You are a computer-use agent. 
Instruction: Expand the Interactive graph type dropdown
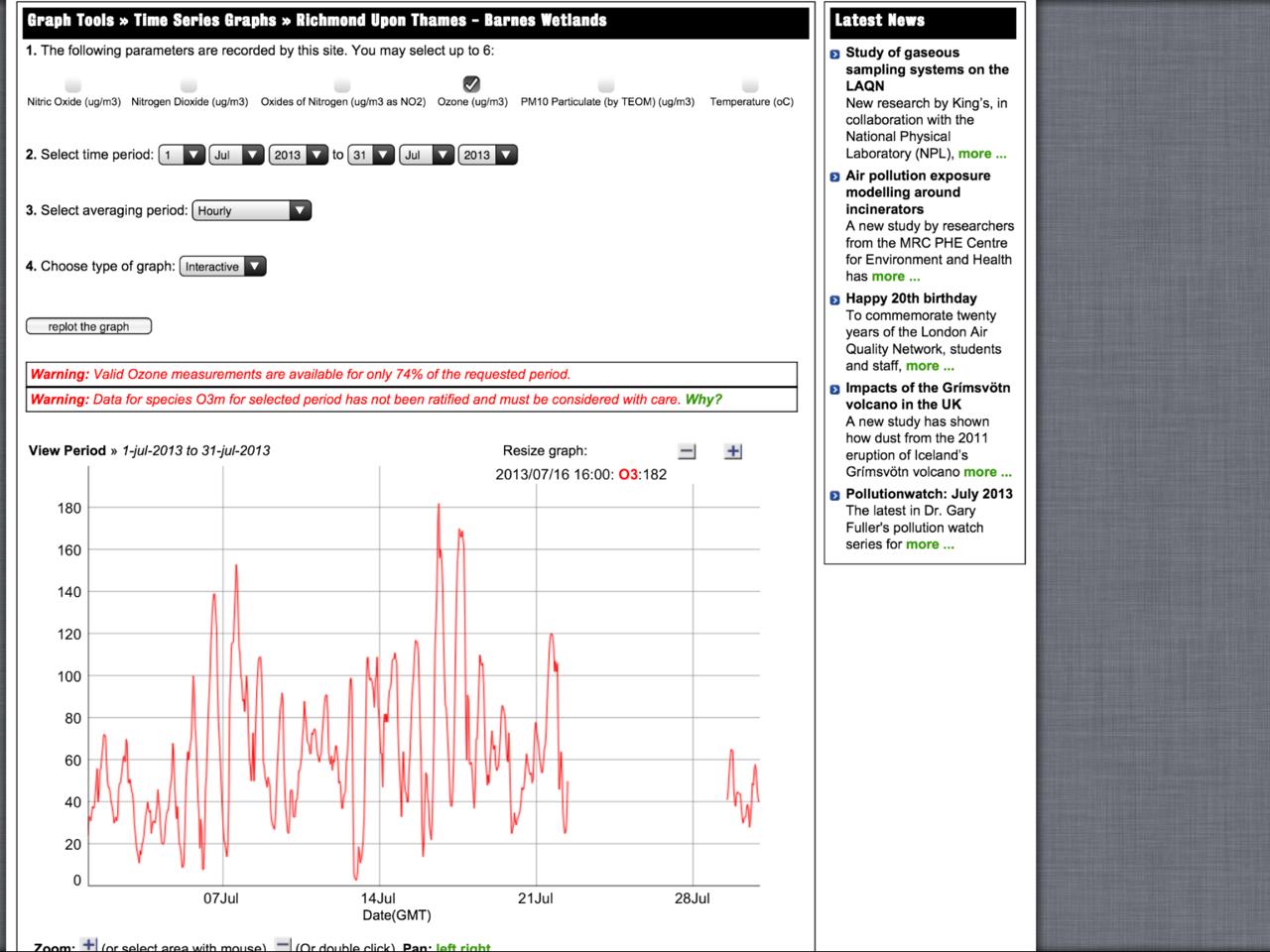222,266
